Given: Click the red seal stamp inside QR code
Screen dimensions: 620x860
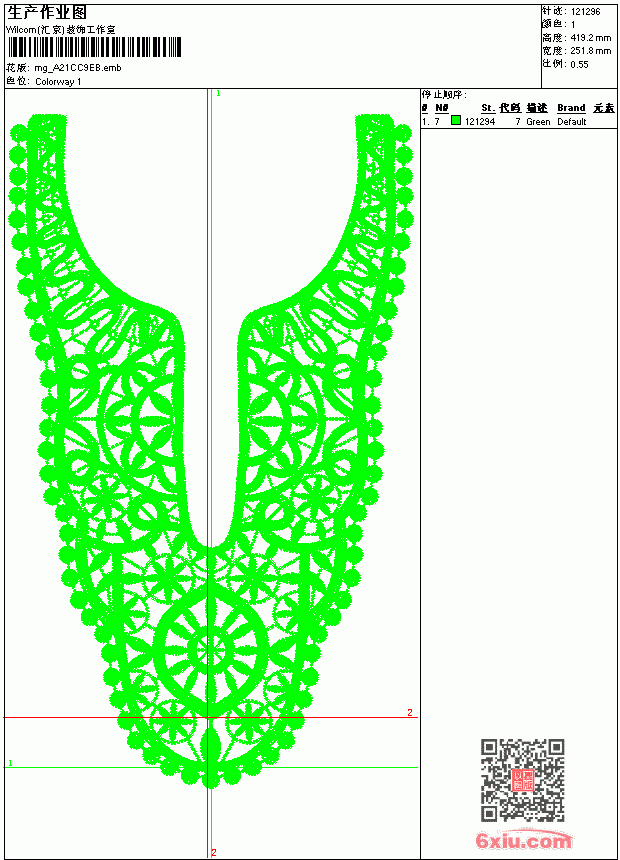Looking at the screenshot, I should 523,780.
